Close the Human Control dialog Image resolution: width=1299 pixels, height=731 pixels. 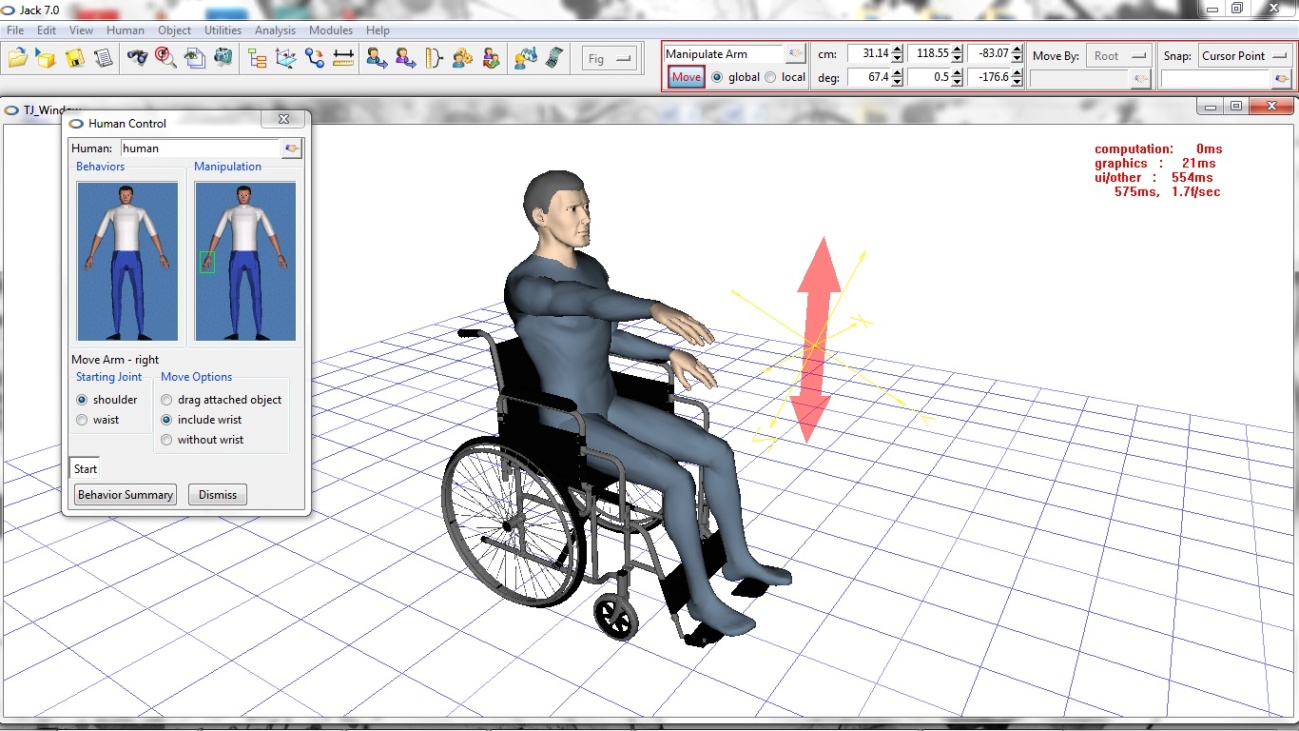[284, 120]
